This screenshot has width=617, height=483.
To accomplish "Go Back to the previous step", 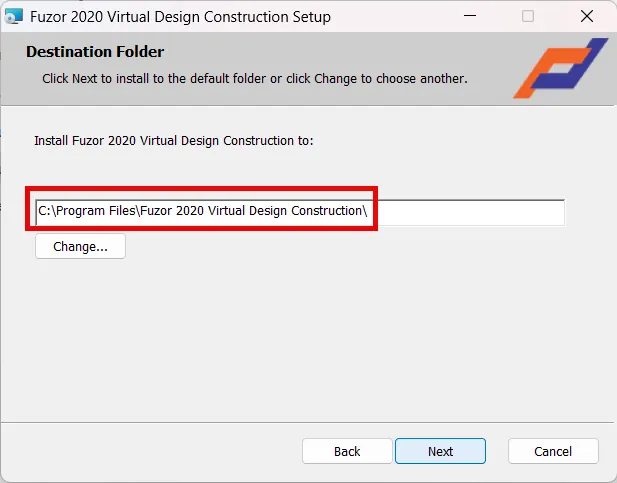I will [x=347, y=451].
